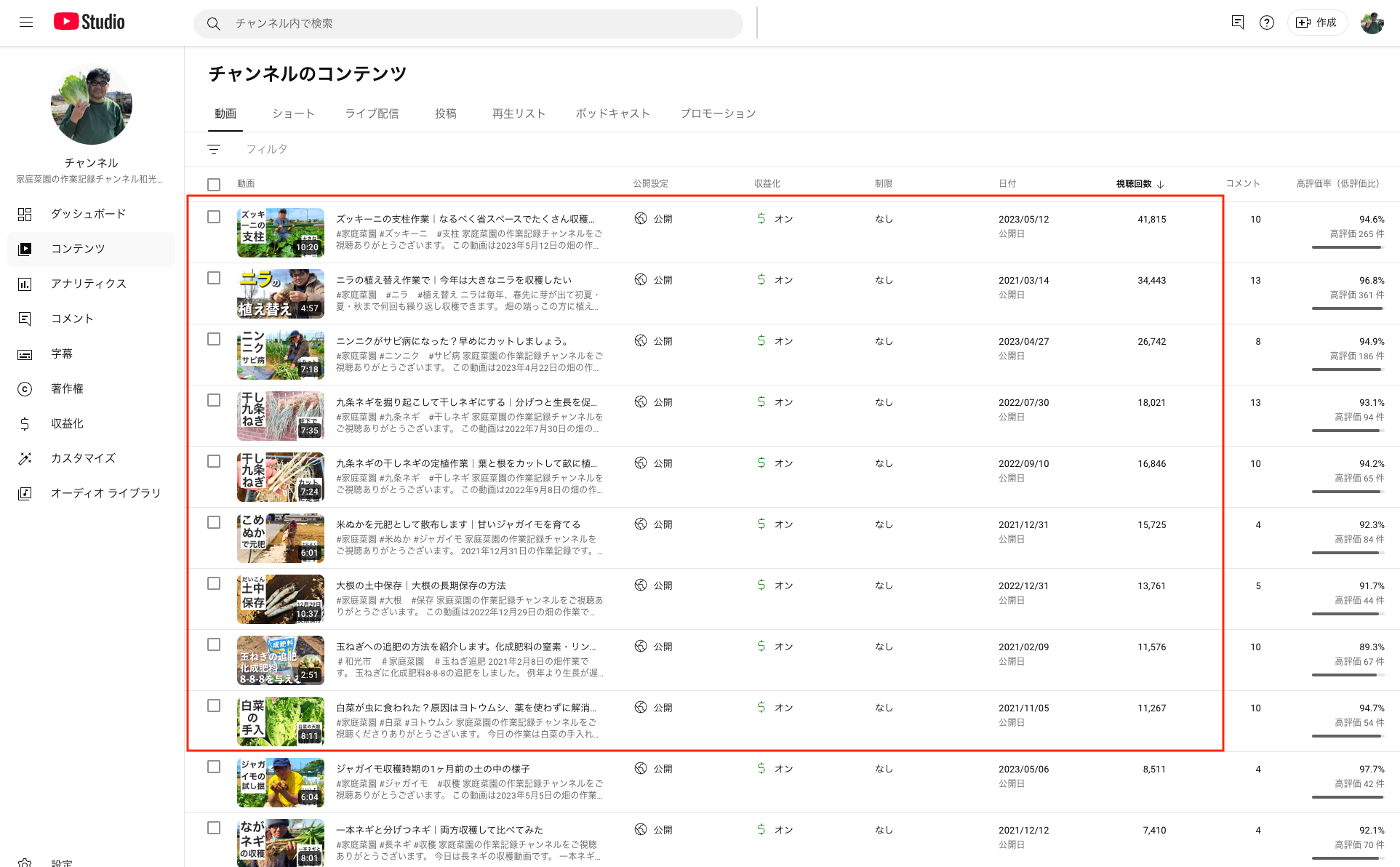Image resolution: width=1400 pixels, height=867 pixels.
Task: Click the YouTube Studio logo
Action: [x=89, y=23]
